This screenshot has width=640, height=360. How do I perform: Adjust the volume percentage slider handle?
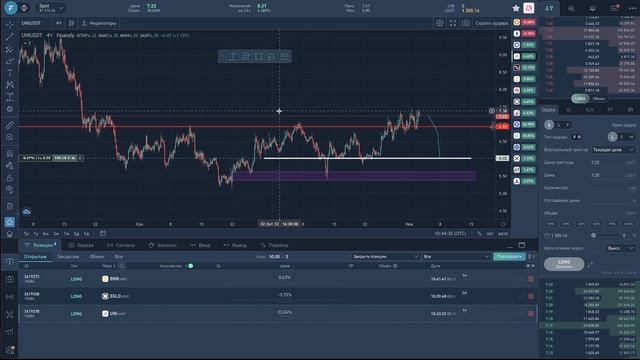coord(593,236)
